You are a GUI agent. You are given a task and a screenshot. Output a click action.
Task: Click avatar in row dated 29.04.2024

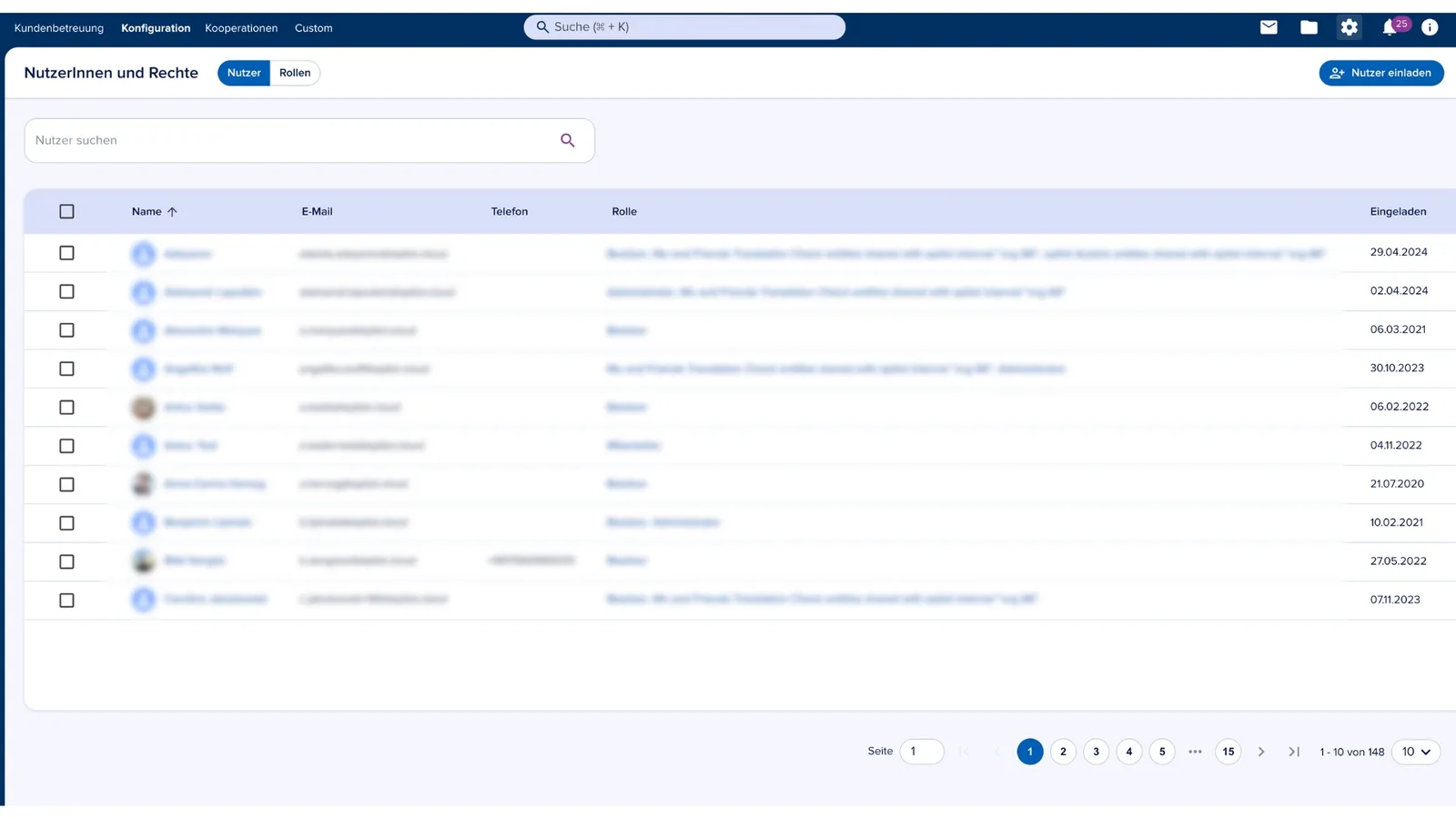point(143,254)
